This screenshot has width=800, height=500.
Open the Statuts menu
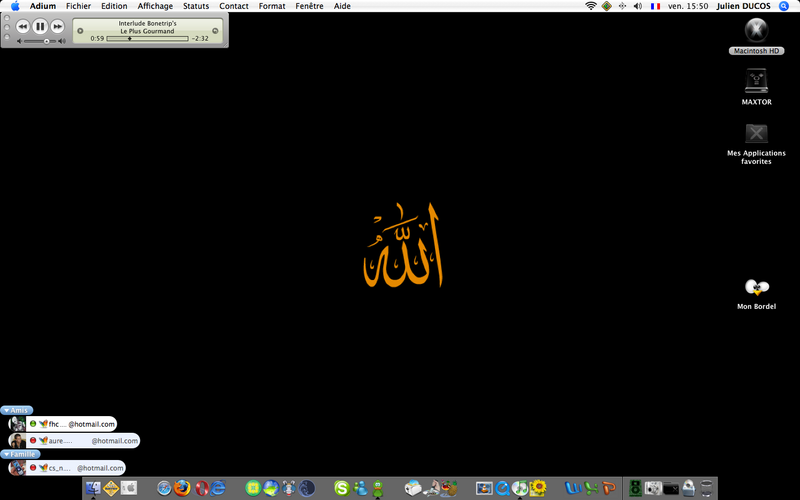click(196, 6)
